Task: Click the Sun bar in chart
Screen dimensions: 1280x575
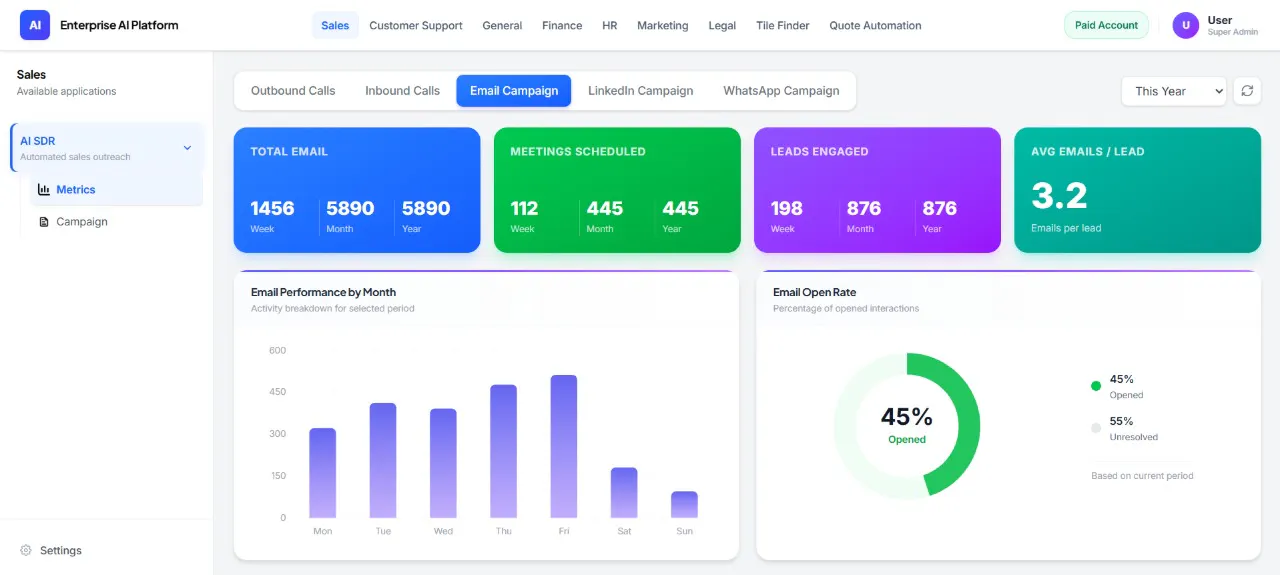Action: tap(684, 505)
